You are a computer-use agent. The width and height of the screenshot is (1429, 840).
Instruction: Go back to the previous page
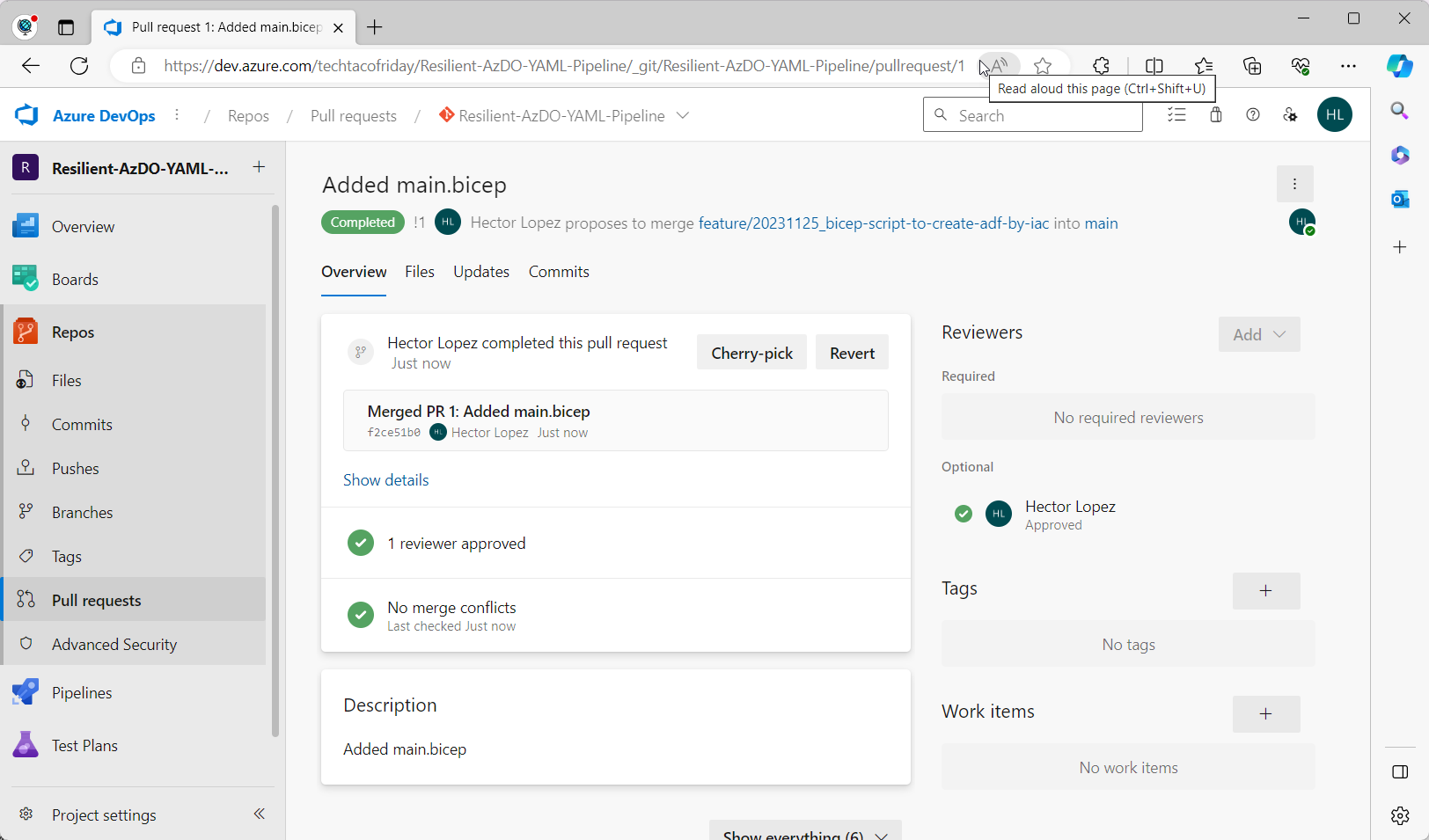(31, 66)
